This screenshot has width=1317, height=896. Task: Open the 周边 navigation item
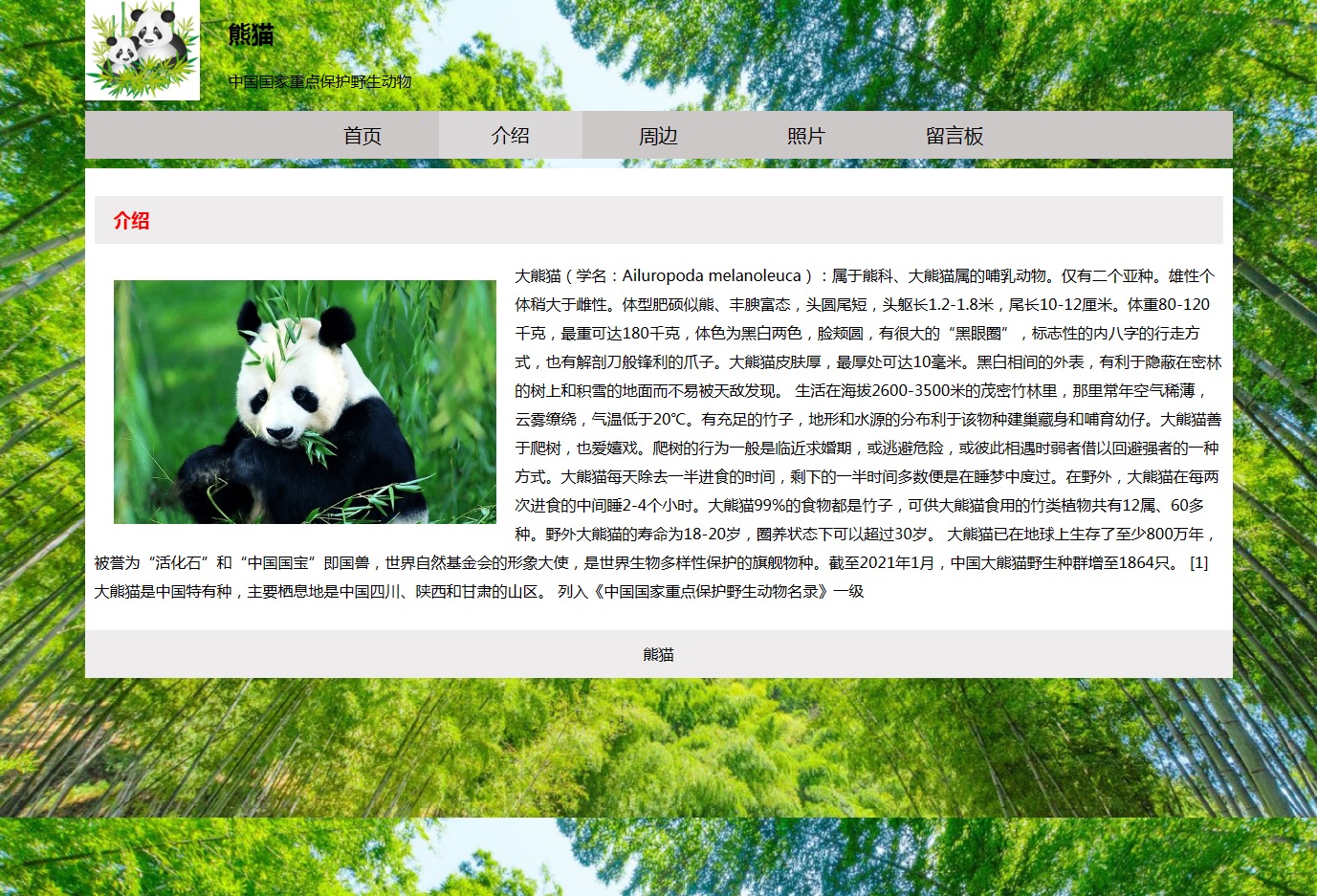point(658,136)
